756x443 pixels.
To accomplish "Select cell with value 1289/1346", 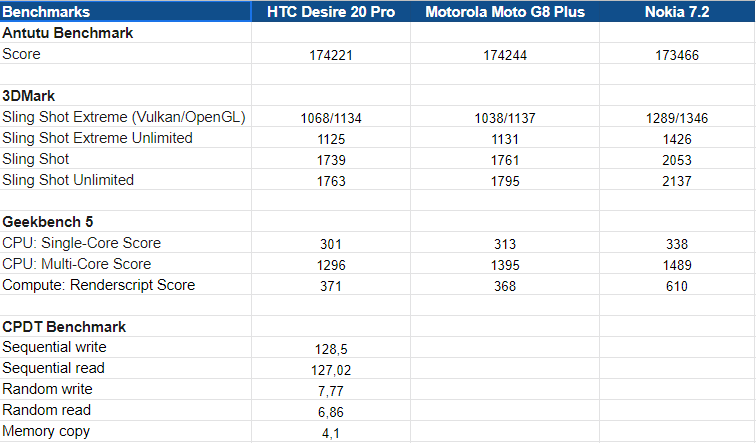I will [x=677, y=117].
